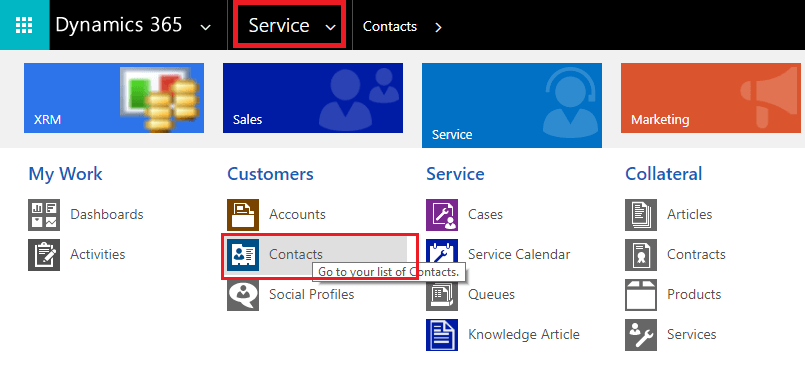Click the Dashboards icon
This screenshot has height=375, width=805.
44,215
